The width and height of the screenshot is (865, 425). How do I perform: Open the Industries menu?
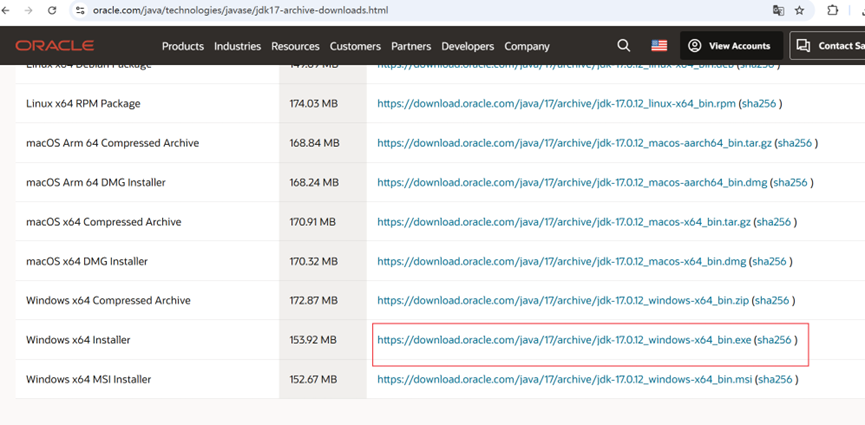point(237,46)
